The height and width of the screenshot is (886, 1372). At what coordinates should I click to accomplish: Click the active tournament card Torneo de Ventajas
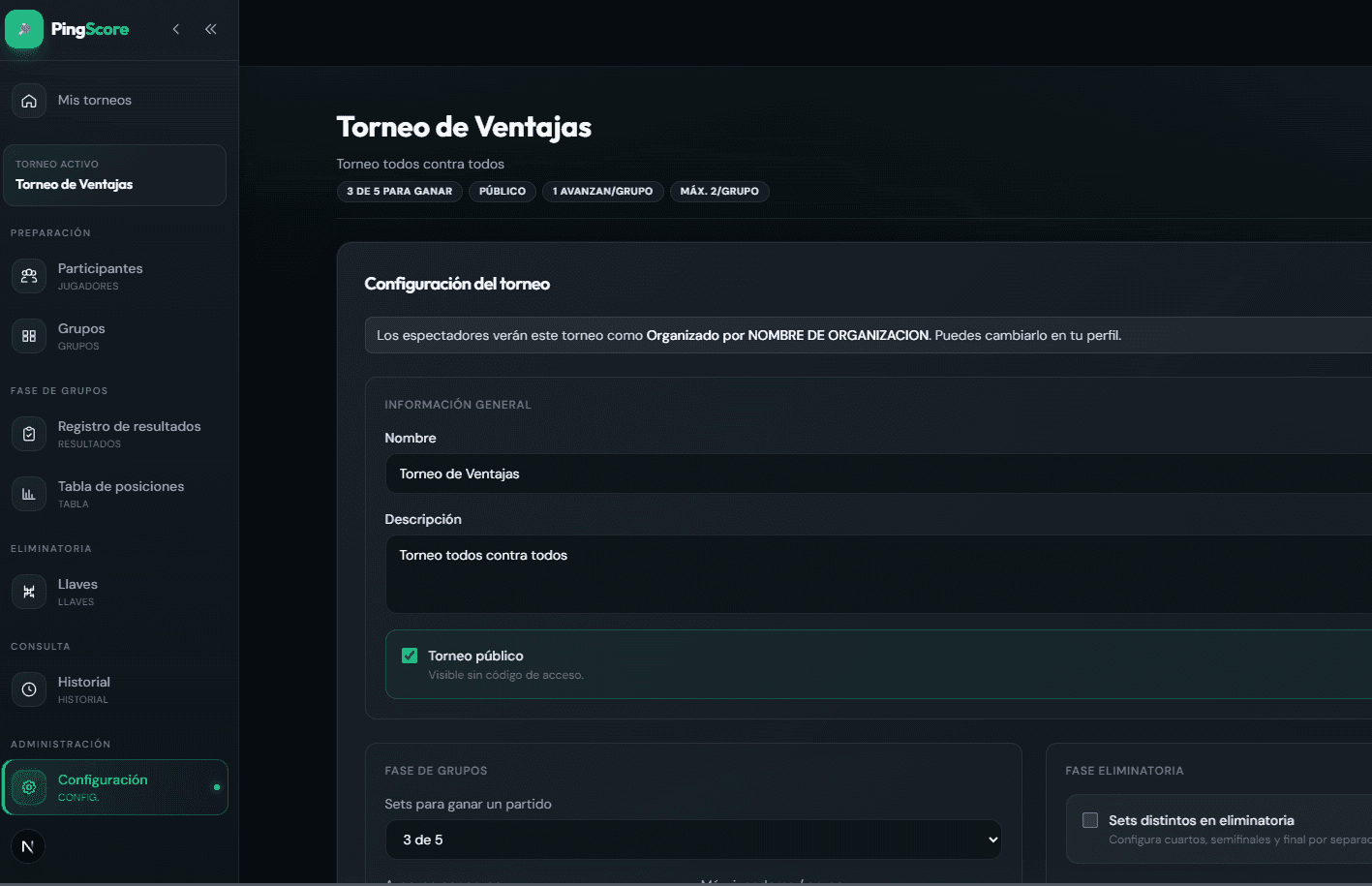(114, 175)
